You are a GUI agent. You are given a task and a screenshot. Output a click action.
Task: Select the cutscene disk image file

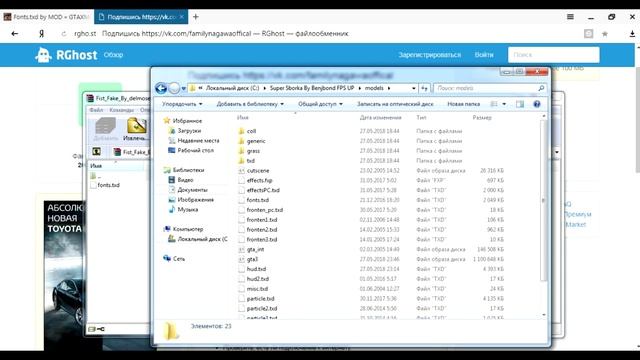pos(258,171)
